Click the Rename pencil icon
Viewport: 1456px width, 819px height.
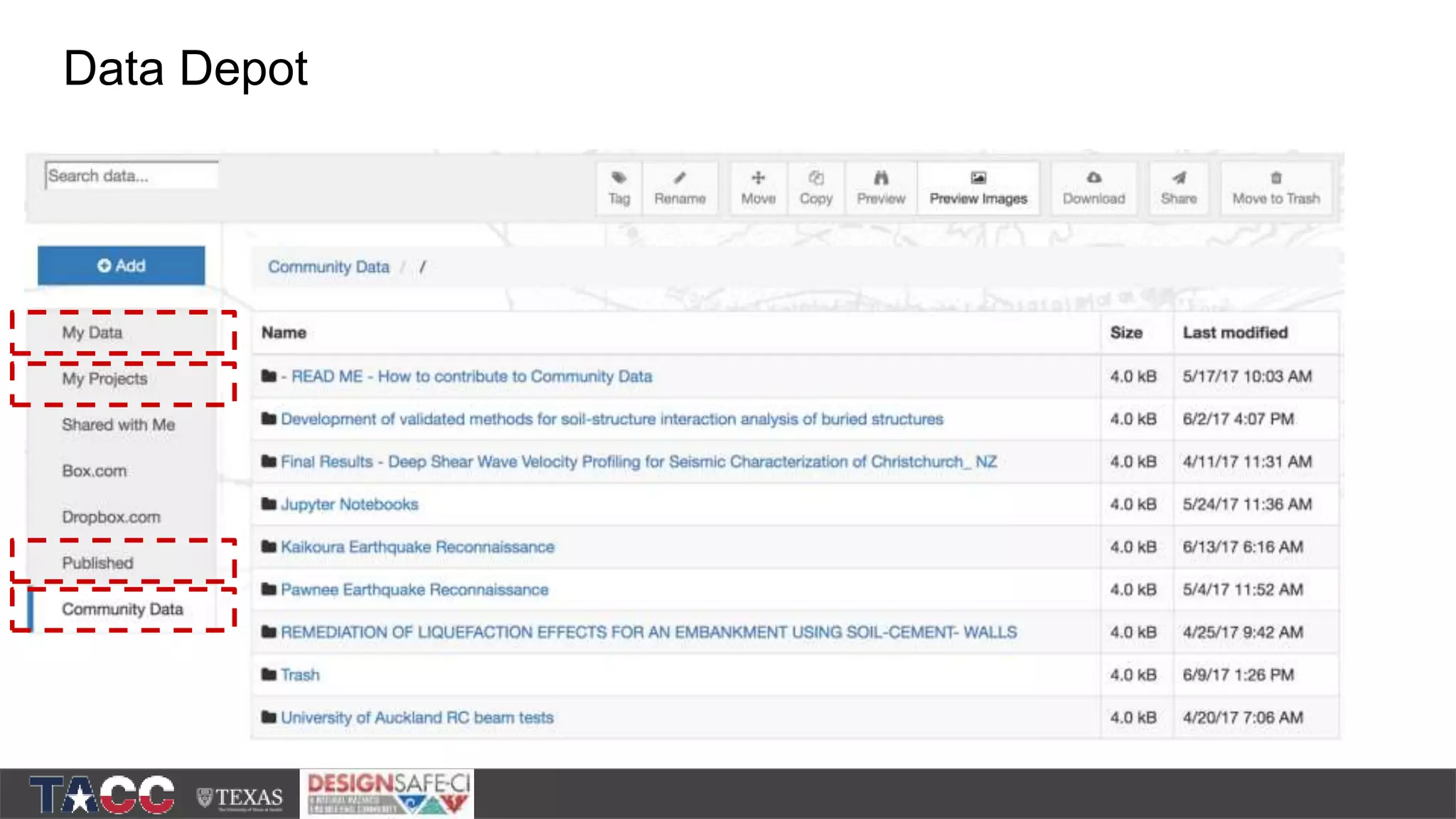680,178
